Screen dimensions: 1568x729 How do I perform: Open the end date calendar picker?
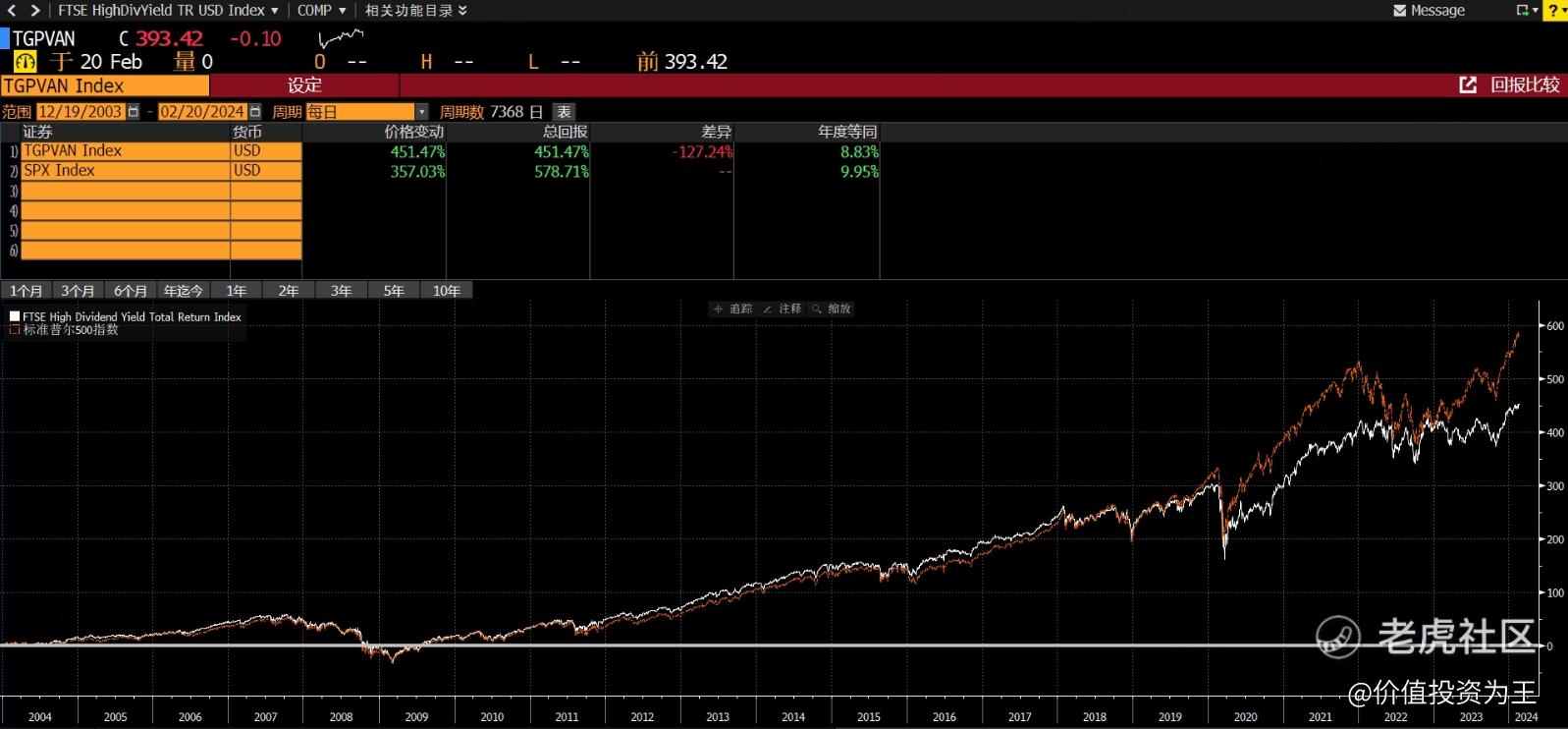(x=255, y=112)
